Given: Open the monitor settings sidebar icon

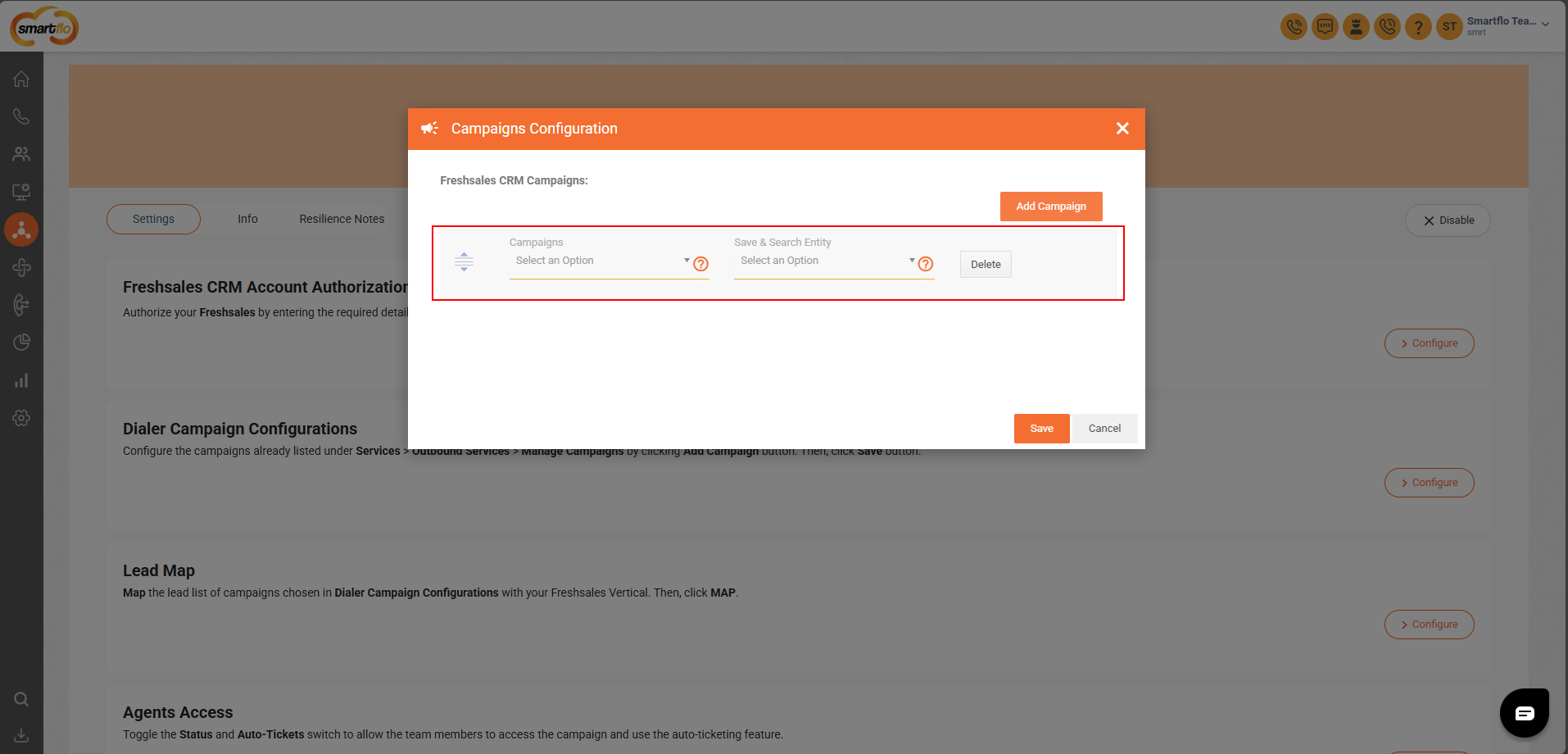Looking at the screenshot, I should [x=21, y=192].
